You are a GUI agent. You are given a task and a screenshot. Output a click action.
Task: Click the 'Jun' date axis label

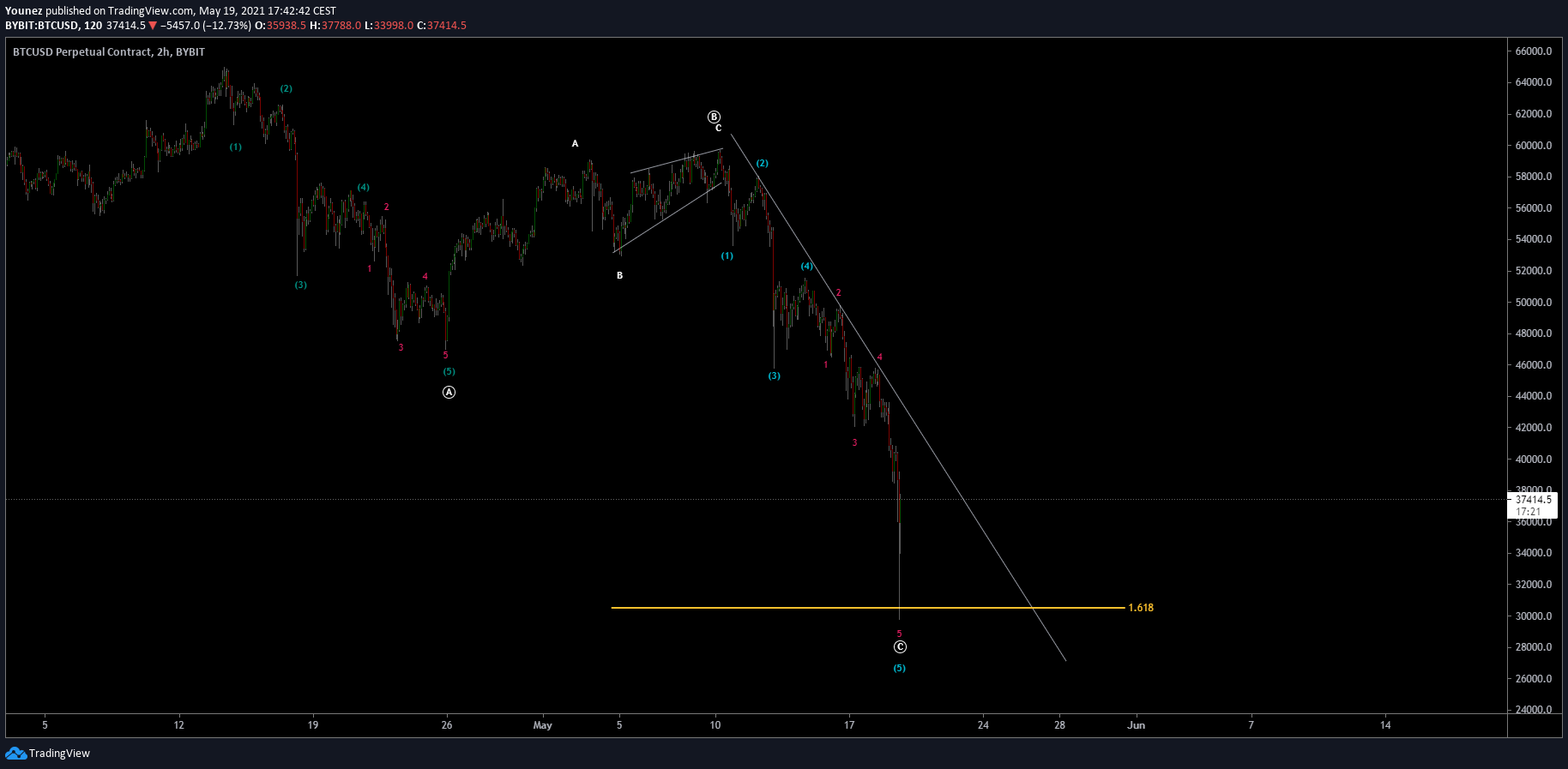(x=1136, y=725)
